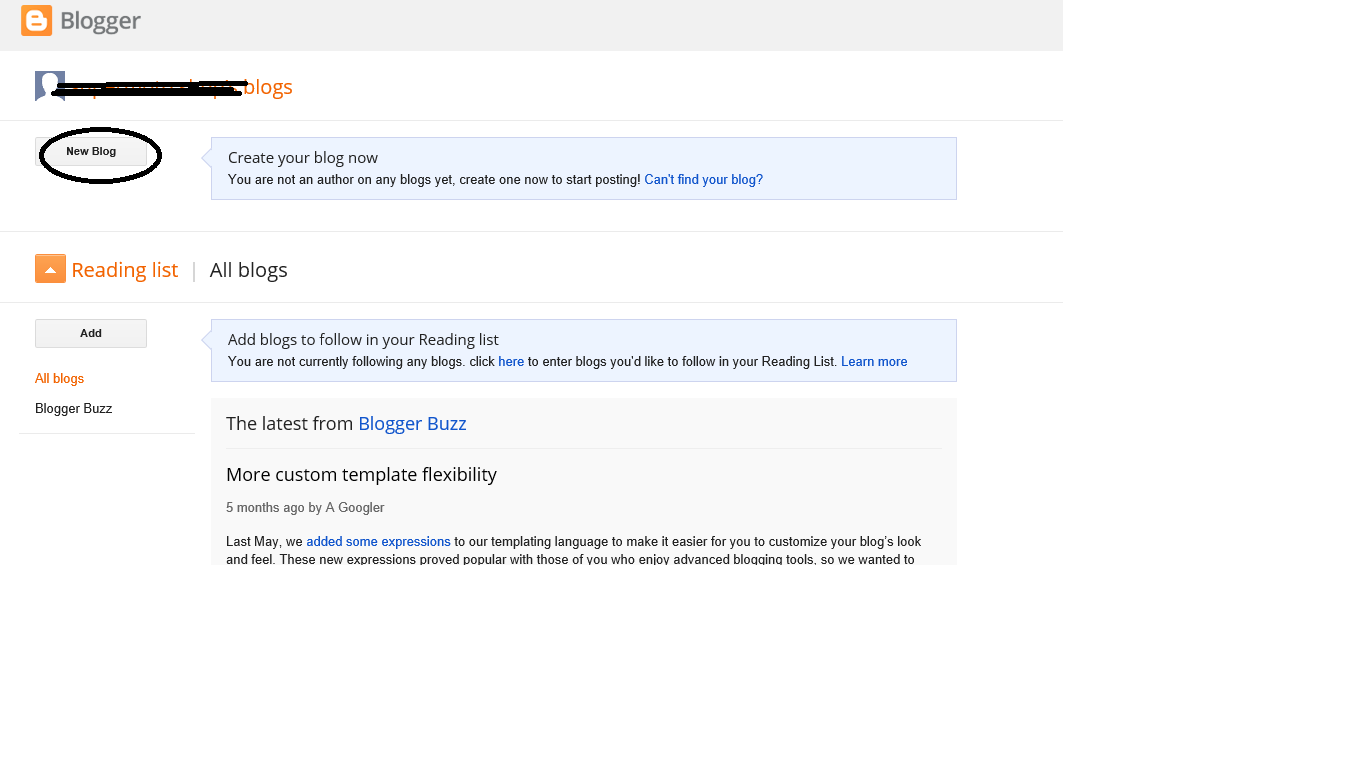
Task: Open the "Can't find your blog?" link
Action: (703, 180)
